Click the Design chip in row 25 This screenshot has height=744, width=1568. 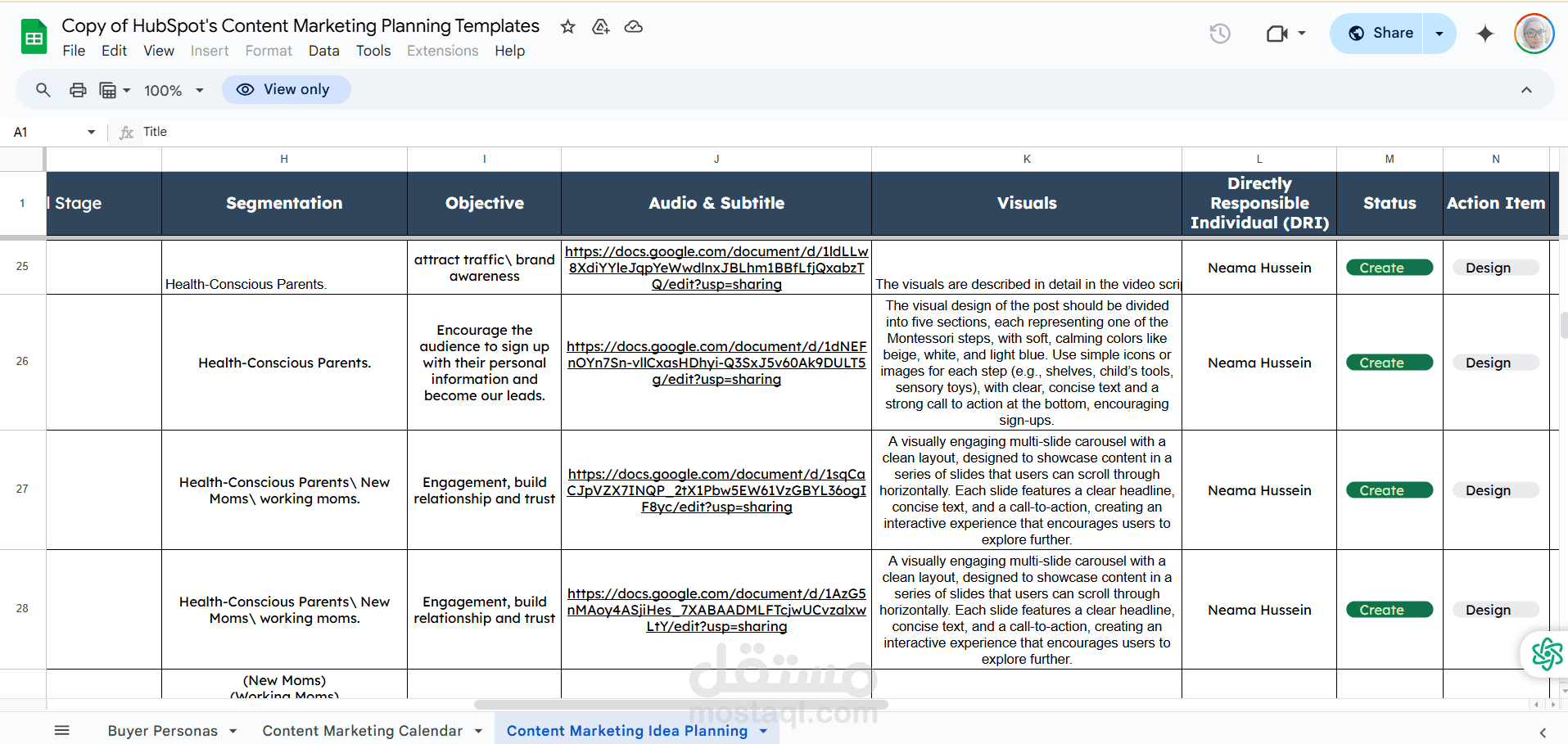pyautogui.click(x=1496, y=268)
